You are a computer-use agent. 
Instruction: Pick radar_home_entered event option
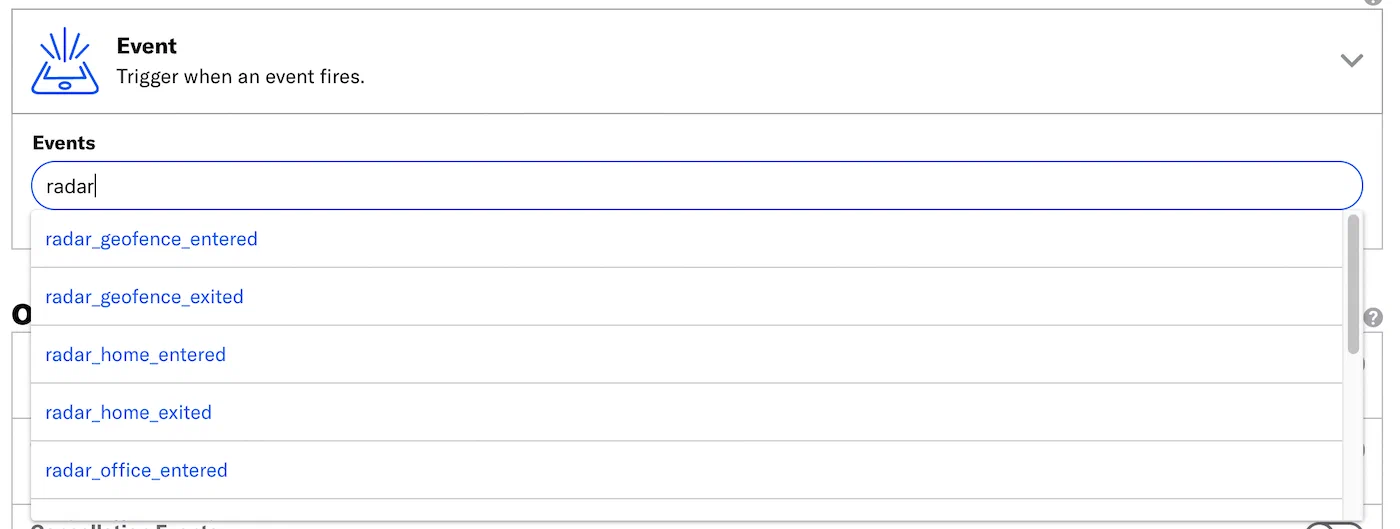coord(136,355)
